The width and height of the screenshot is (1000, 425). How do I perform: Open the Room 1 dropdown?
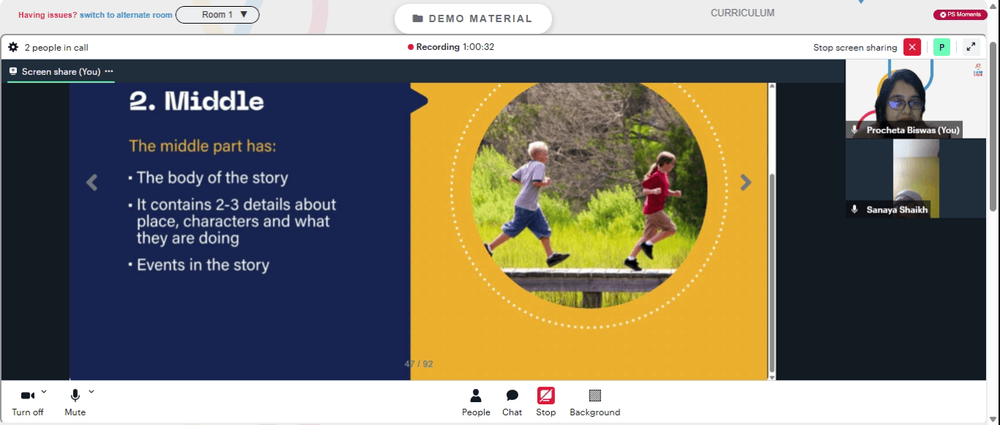point(217,15)
